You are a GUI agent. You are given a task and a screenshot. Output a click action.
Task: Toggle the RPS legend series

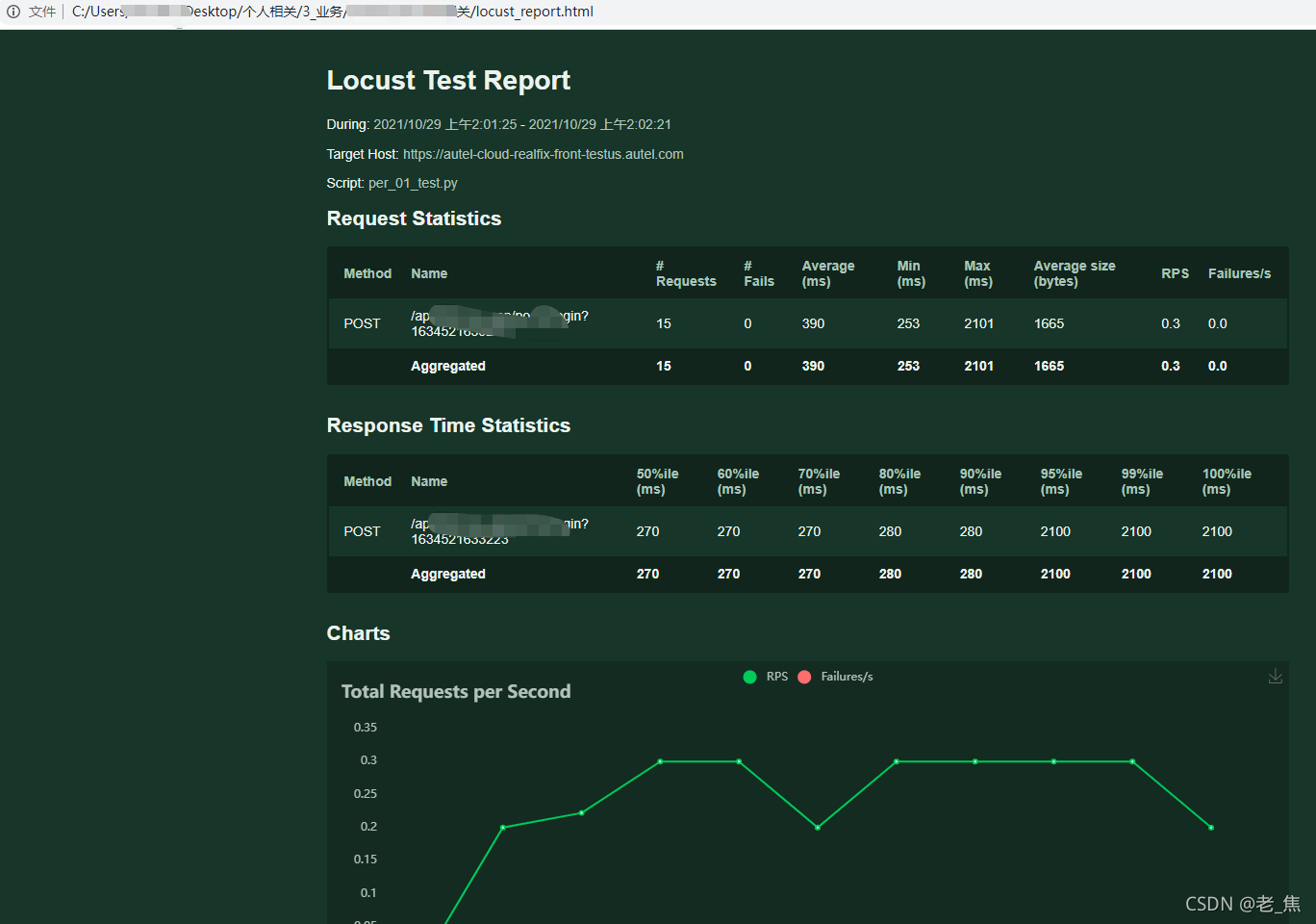766,677
